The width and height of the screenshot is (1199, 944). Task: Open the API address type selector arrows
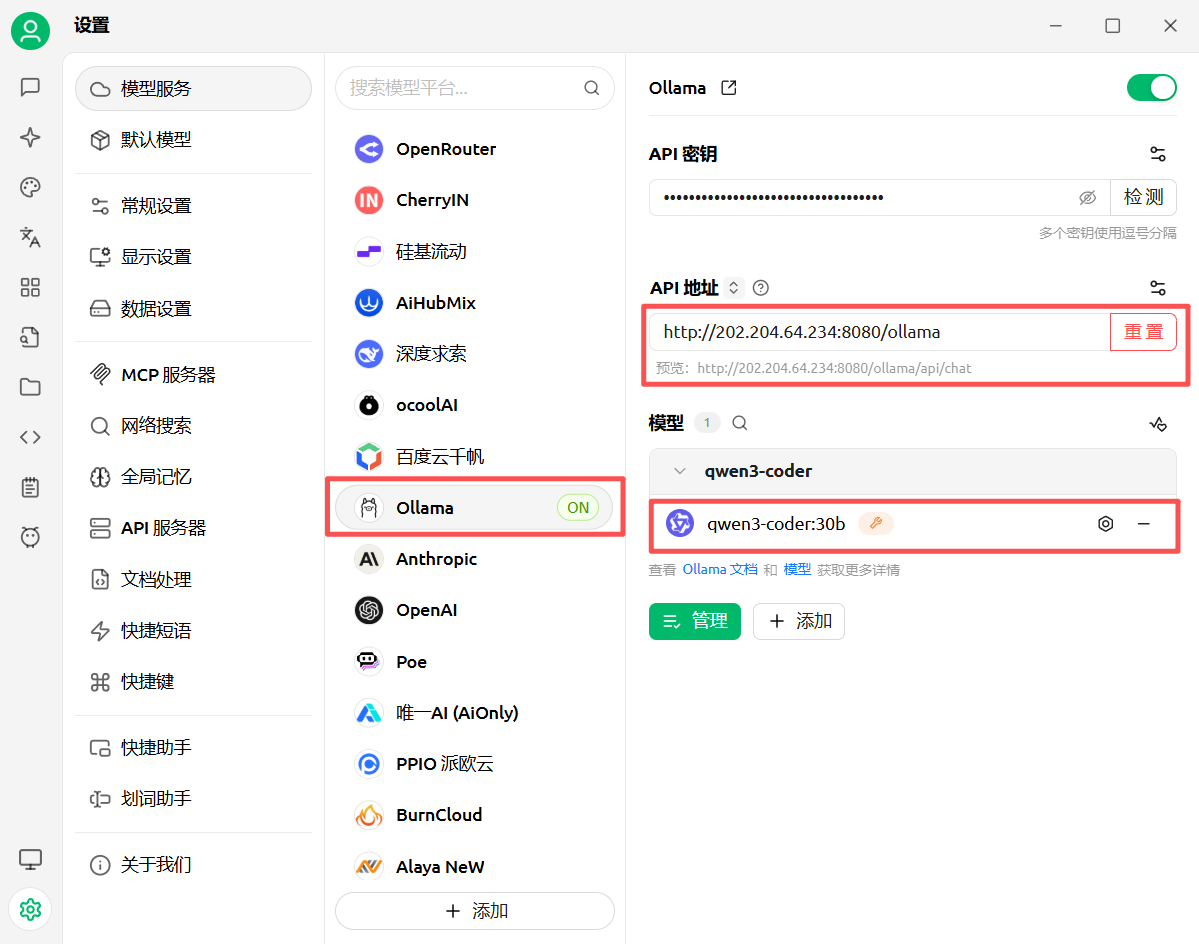point(733,288)
